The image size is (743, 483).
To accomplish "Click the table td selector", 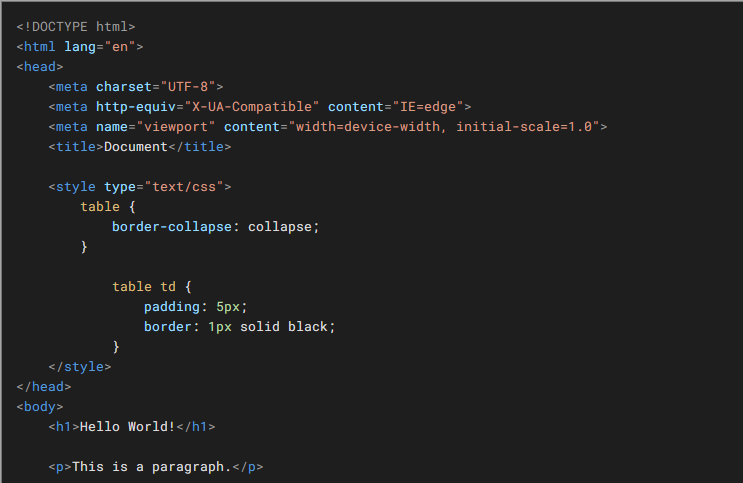I will coord(144,287).
